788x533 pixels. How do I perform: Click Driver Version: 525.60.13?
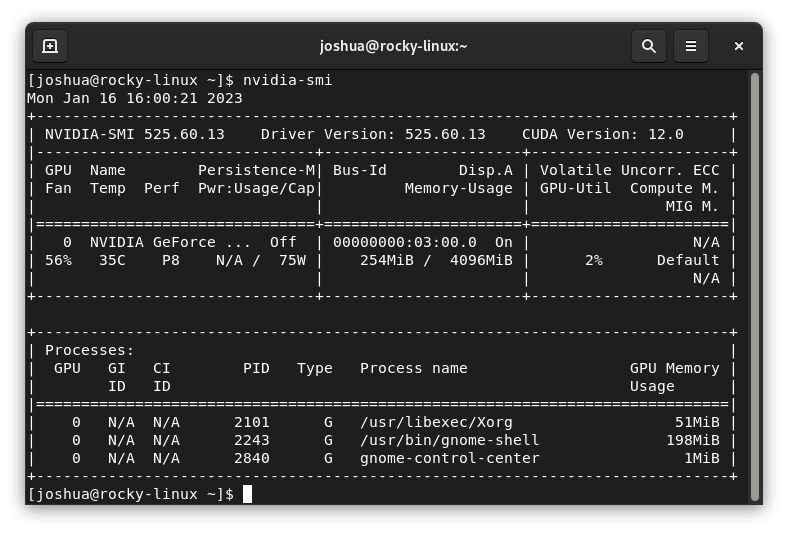[x=373, y=134]
